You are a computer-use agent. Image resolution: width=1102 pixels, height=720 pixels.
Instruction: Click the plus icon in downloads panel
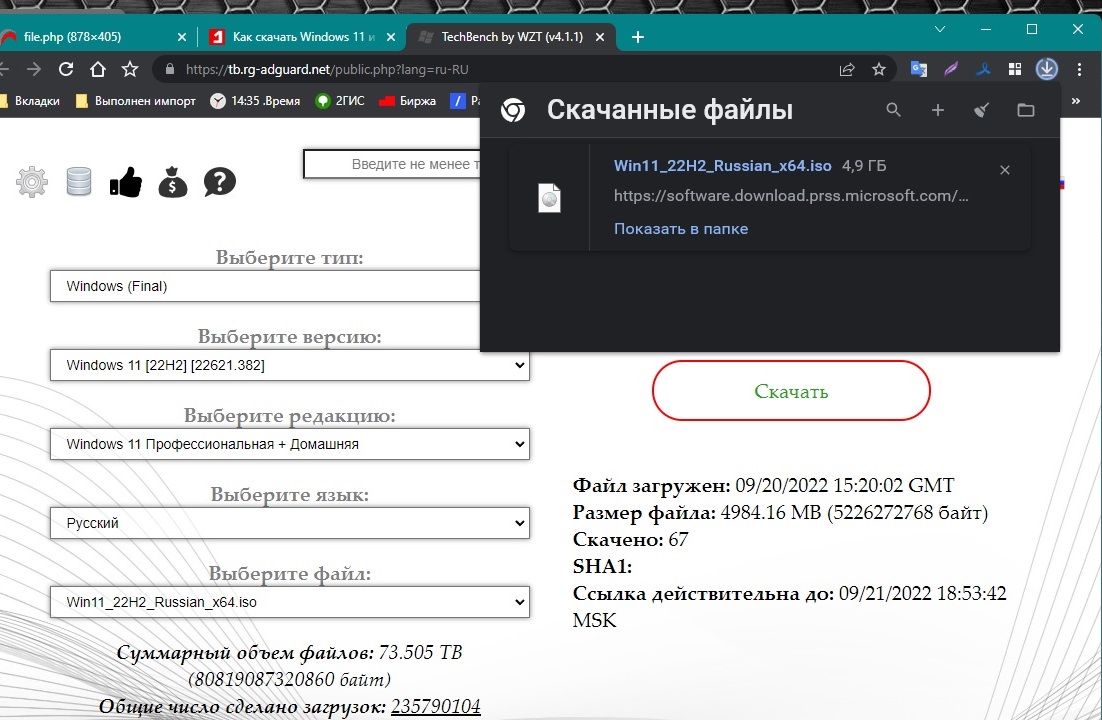coord(938,110)
